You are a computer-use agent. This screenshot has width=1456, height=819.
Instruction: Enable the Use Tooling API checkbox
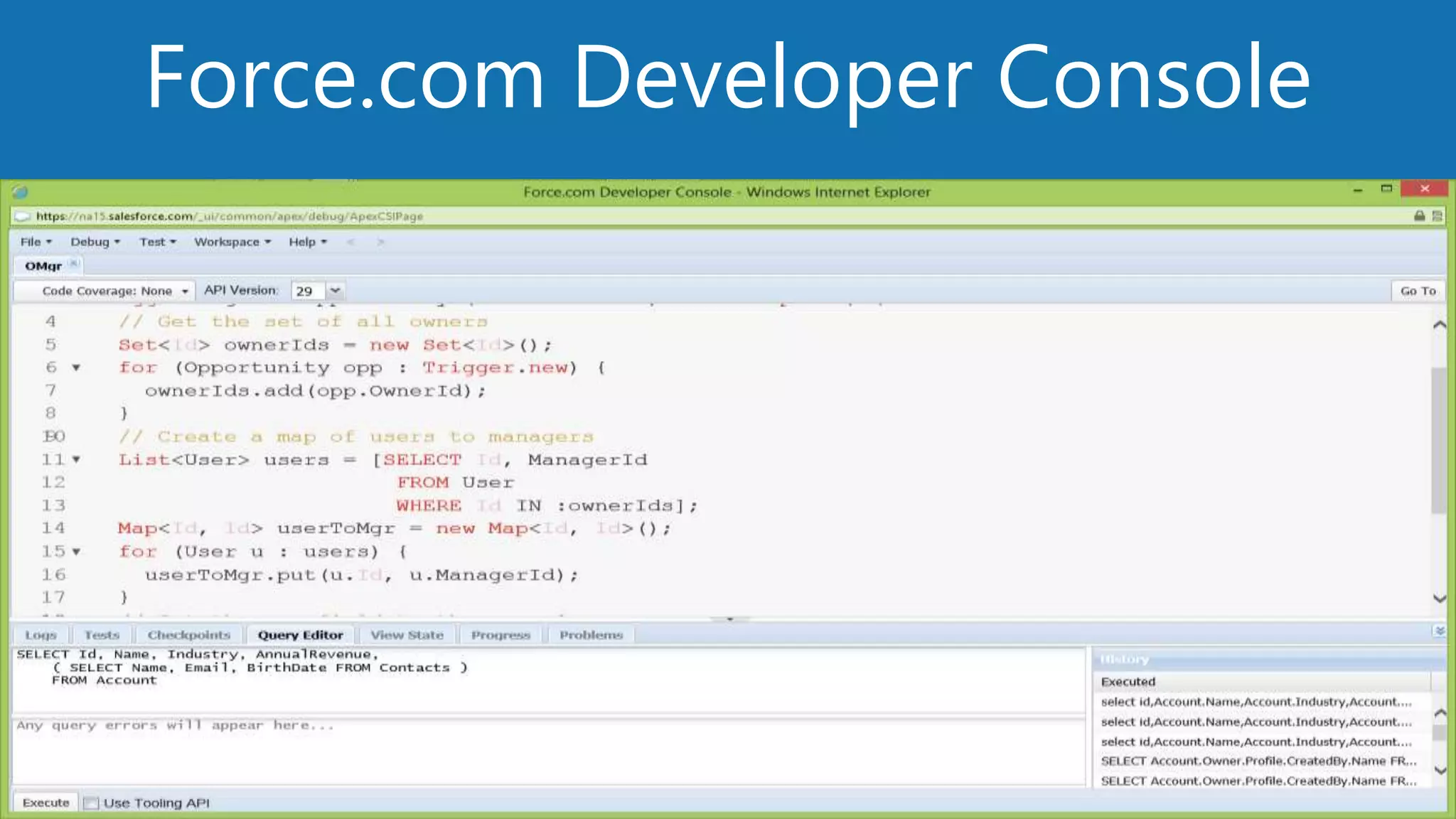click(x=91, y=803)
